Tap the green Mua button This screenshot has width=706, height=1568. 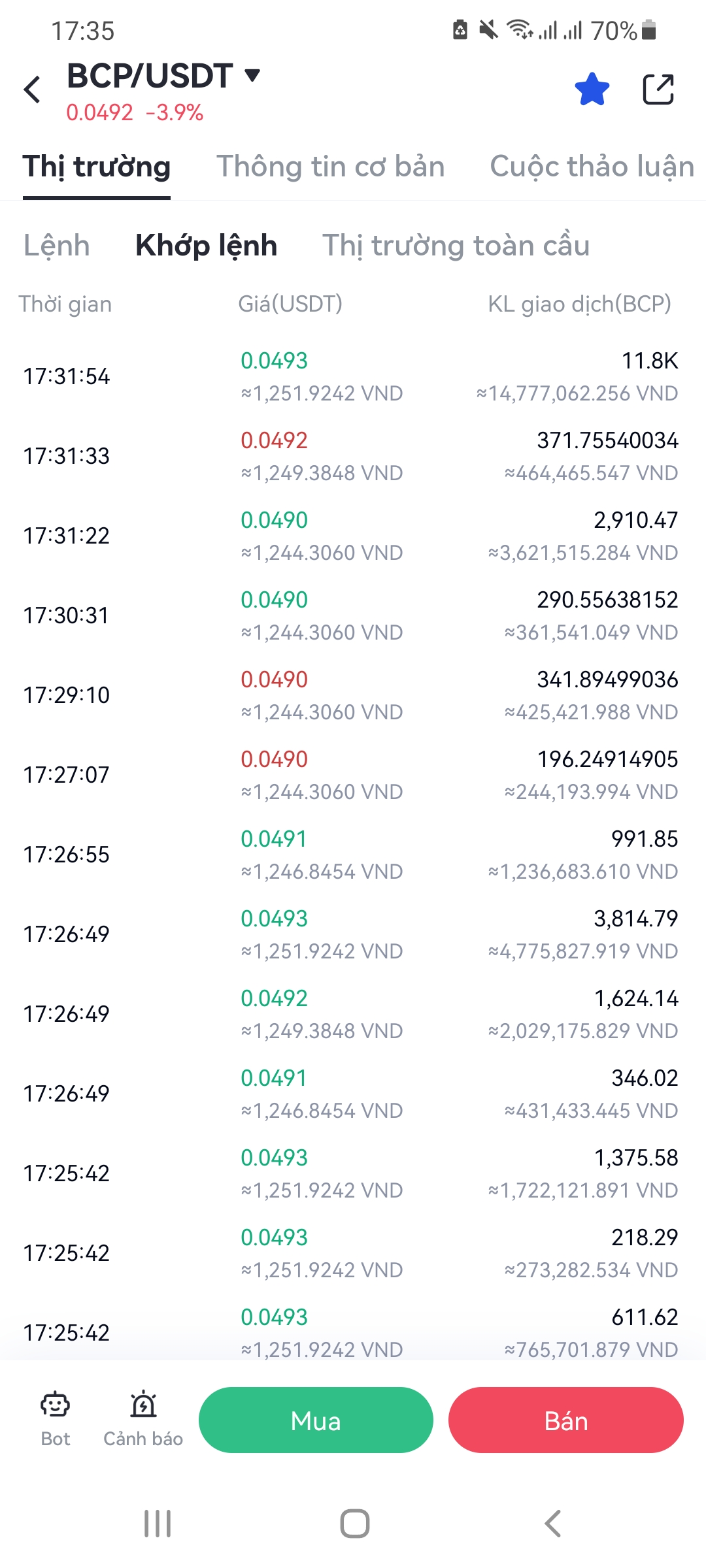tap(316, 1420)
